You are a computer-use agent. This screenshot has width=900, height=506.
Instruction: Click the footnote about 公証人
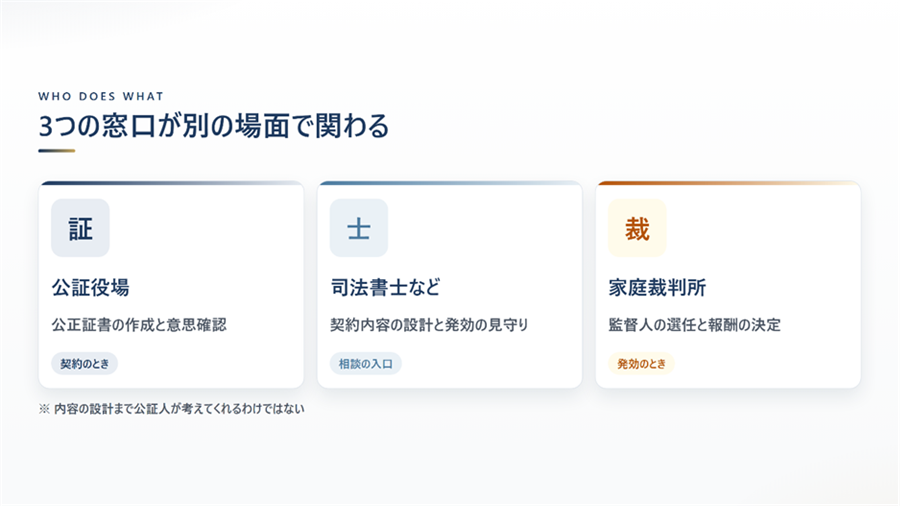172,409
